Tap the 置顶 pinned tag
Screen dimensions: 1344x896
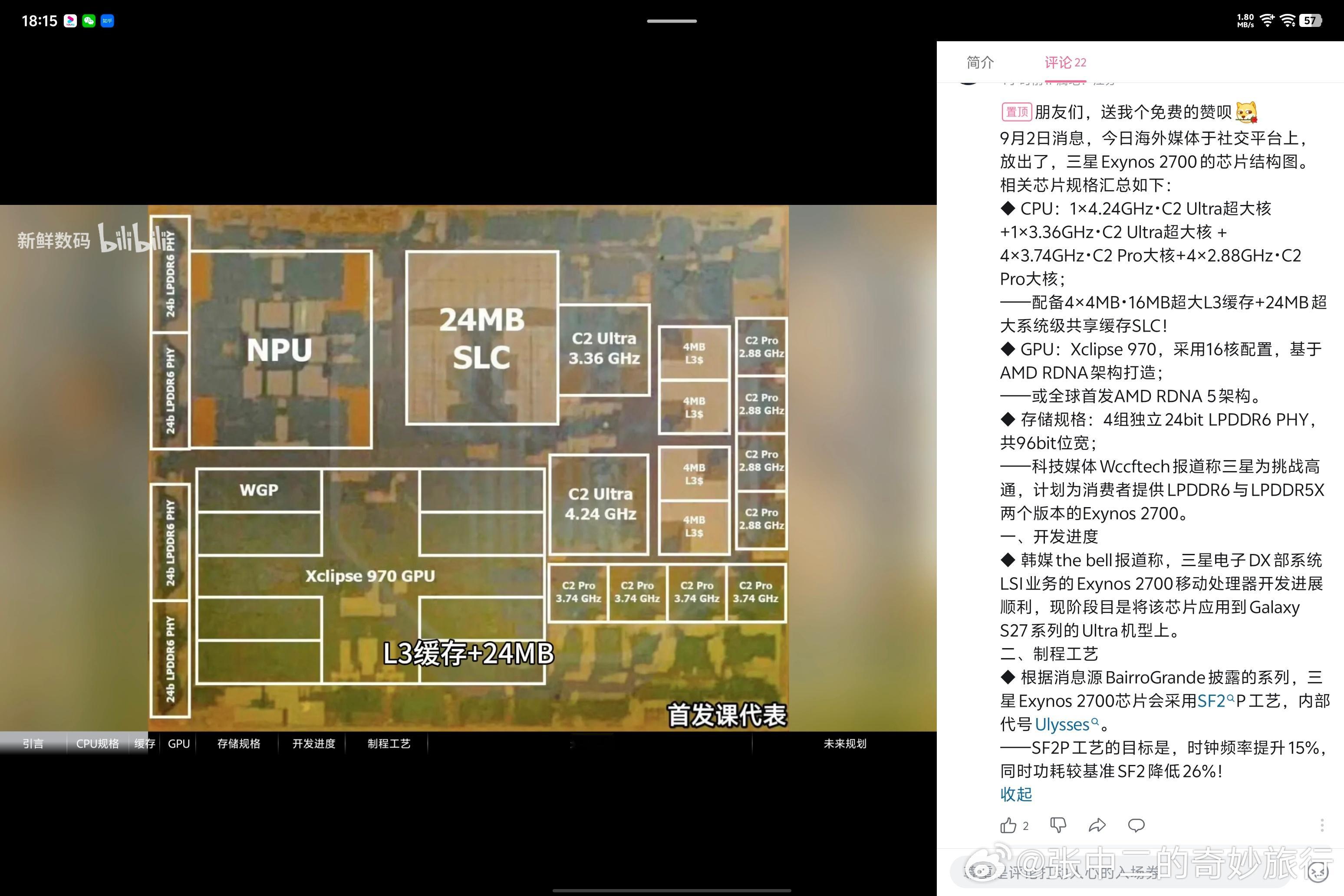pyautogui.click(x=1016, y=112)
